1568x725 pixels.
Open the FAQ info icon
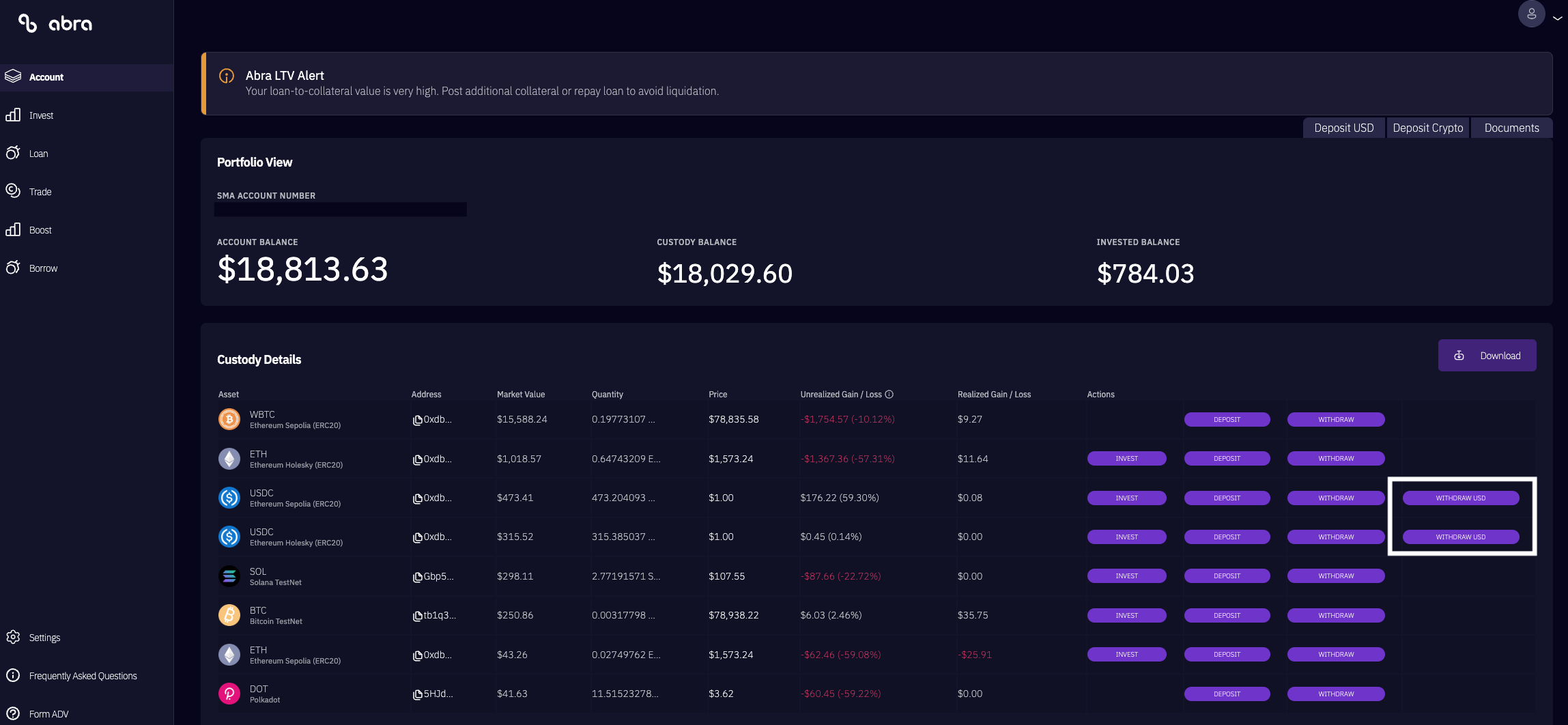(x=13, y=675)
